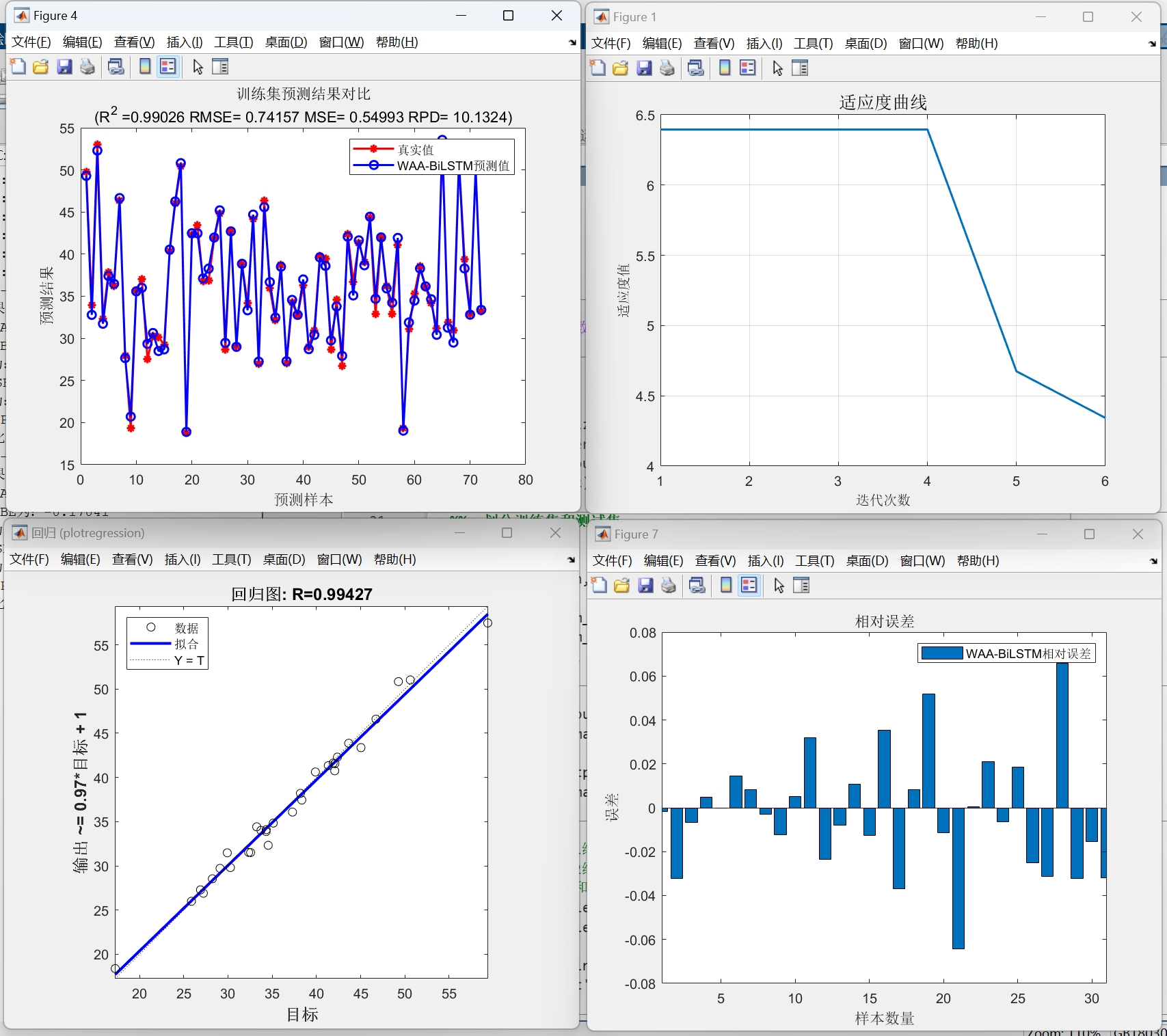Click dock arrow in Figure 7 menu bar
The image size is (1167, 1036).
click(1153, 561)
